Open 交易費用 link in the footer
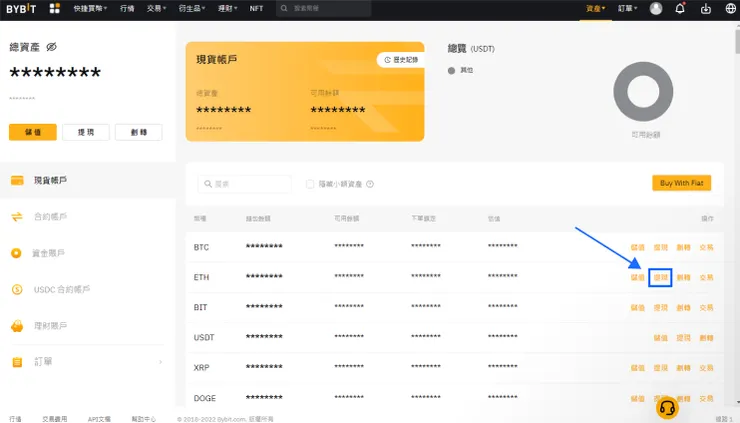Screen dimensions: 740x423 click(55, 419)
